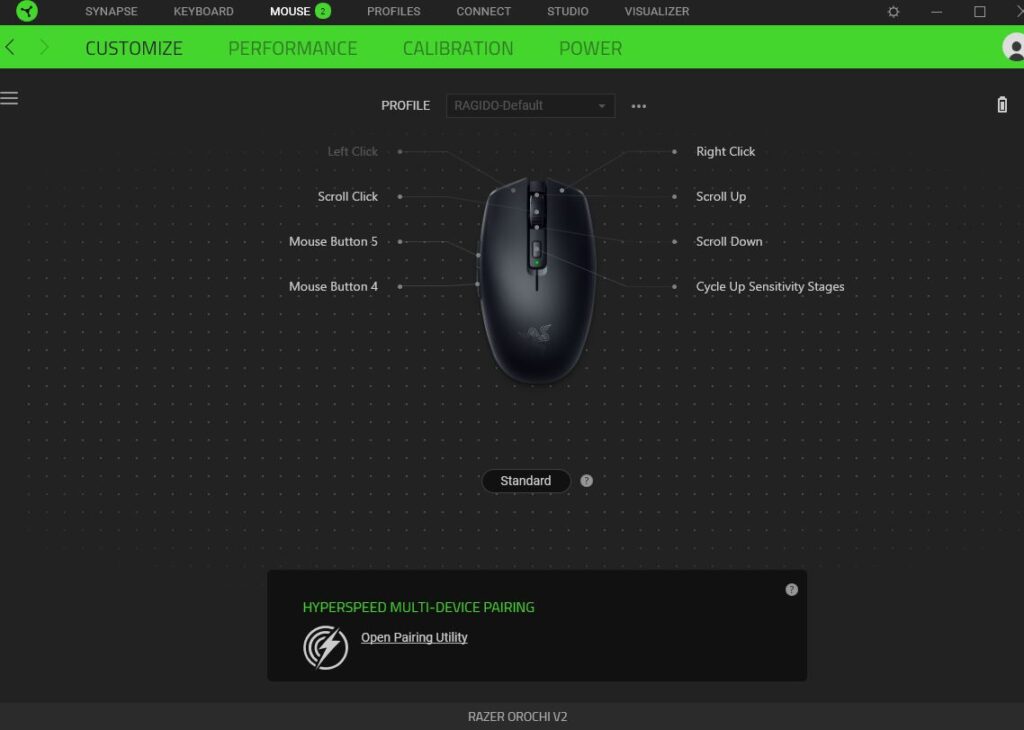Open the hamburger sidebar menu
Image resolution: width=1024 pixels, height=730 pixels.
(9, 99)
